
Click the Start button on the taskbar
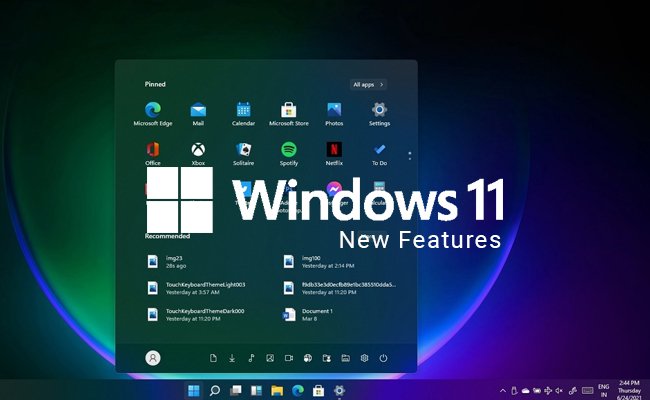coord(193,390)
